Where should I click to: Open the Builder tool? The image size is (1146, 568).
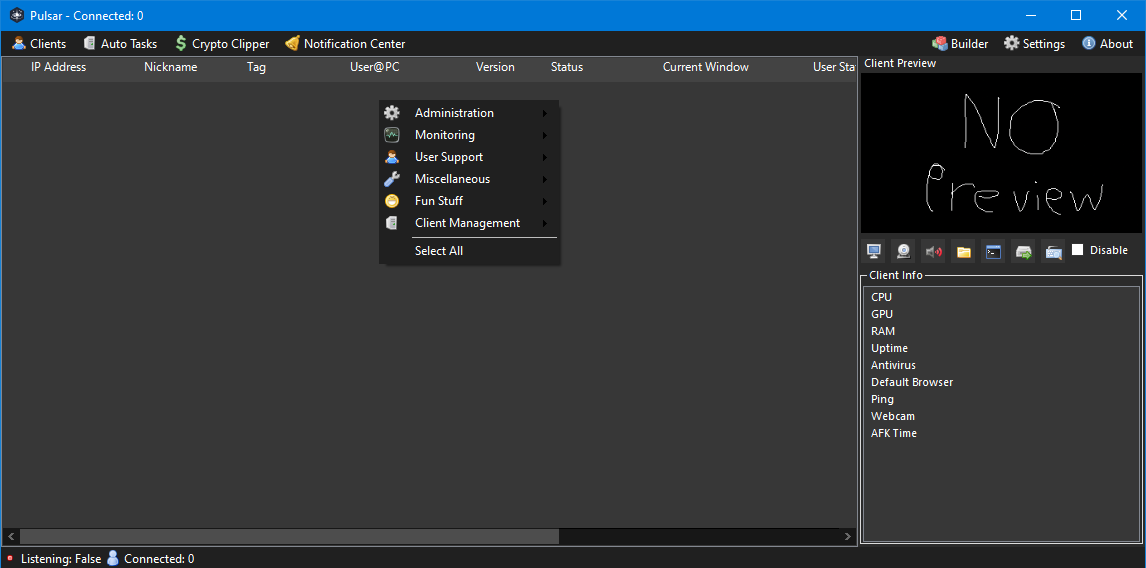click(960, 44)
